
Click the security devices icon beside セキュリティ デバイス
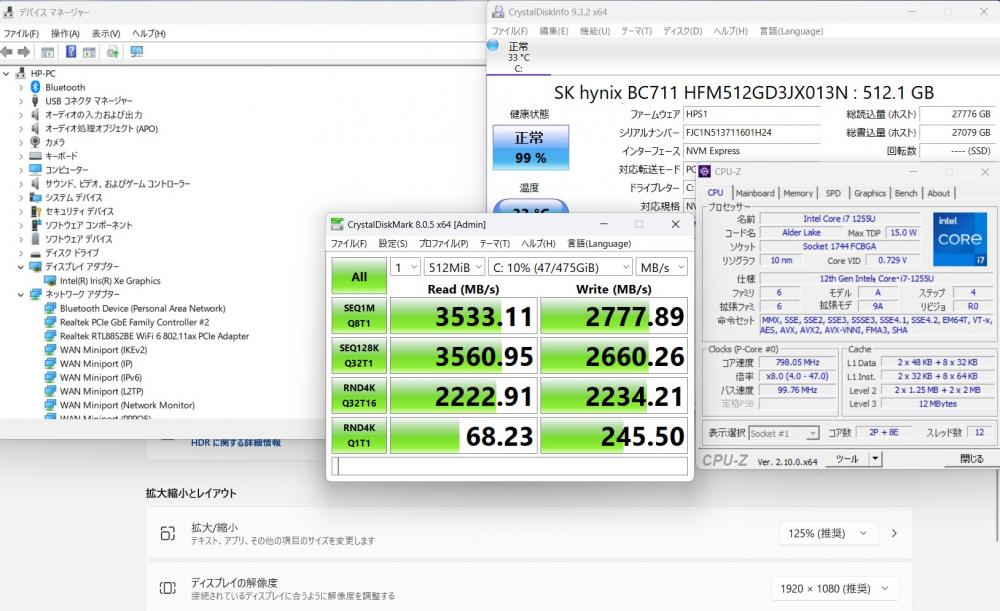36,211
